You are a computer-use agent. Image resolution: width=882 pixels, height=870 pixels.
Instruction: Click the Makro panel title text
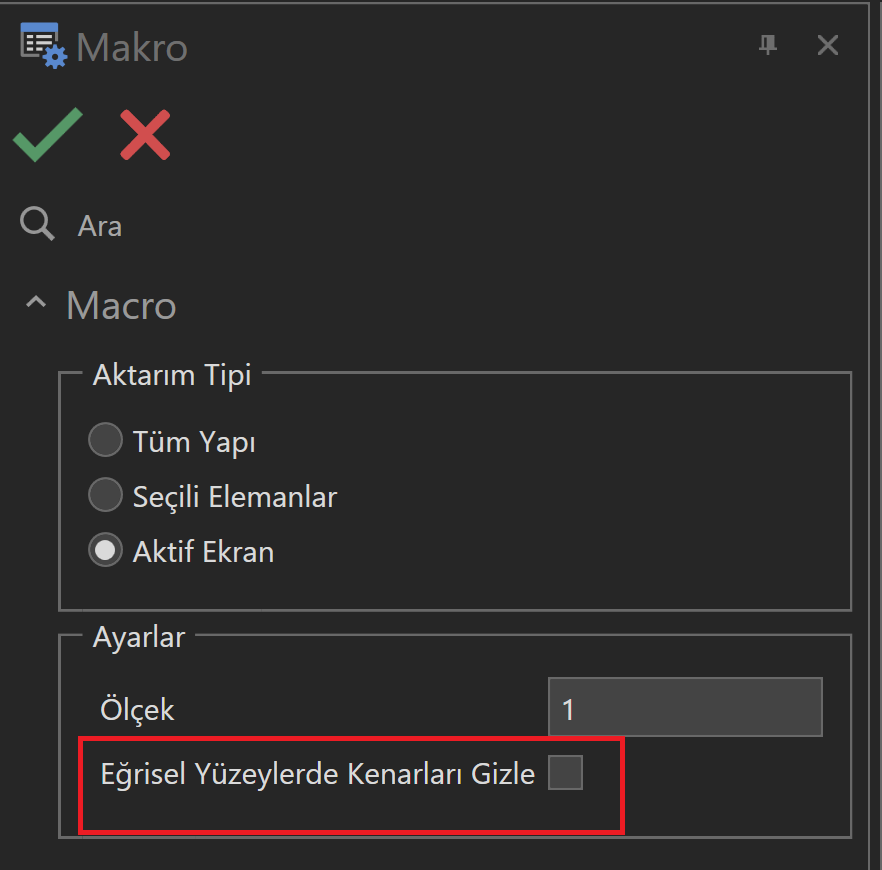[x=132, y=47]
